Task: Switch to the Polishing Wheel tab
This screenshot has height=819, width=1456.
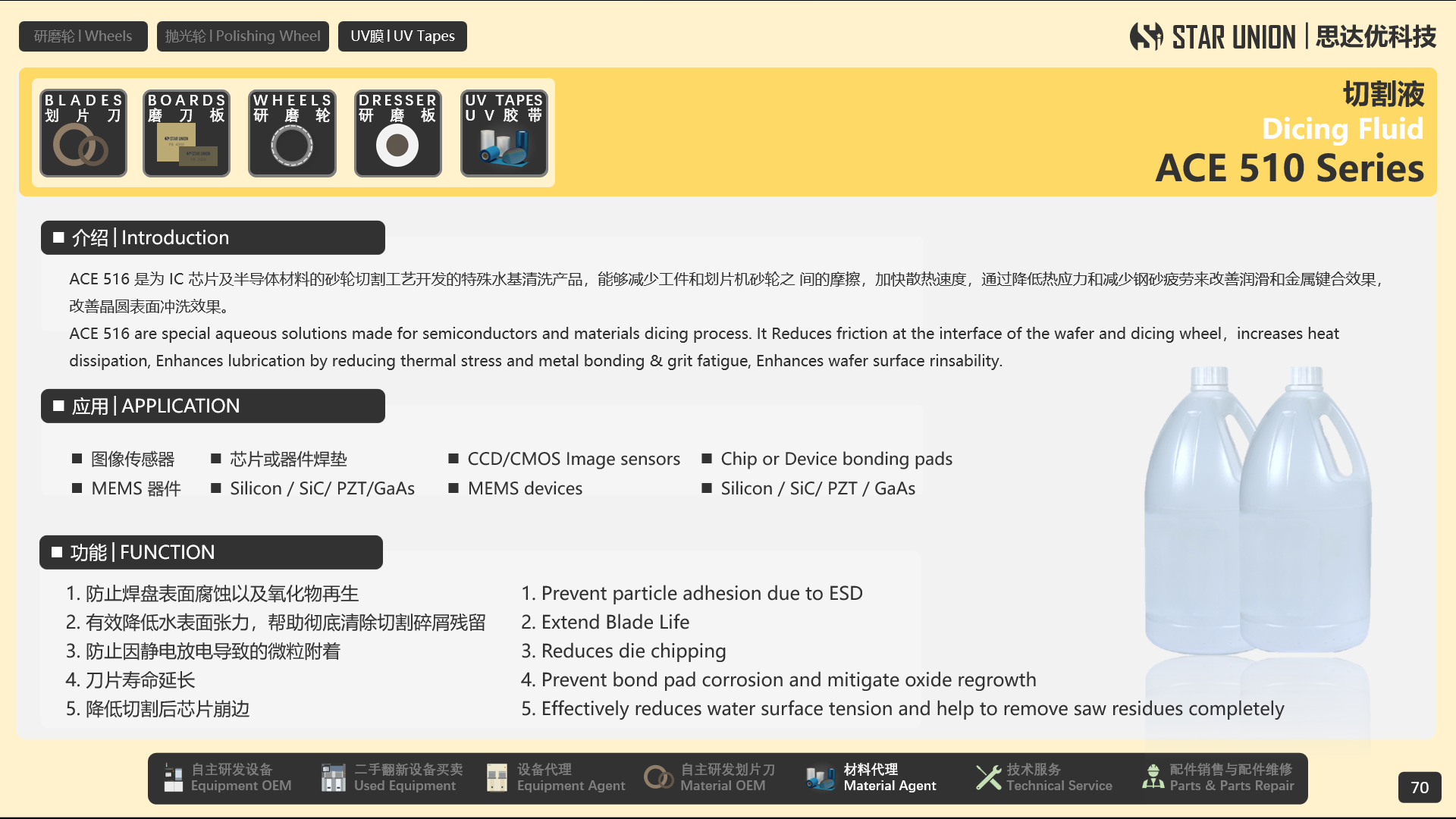Action: (243, 36)
